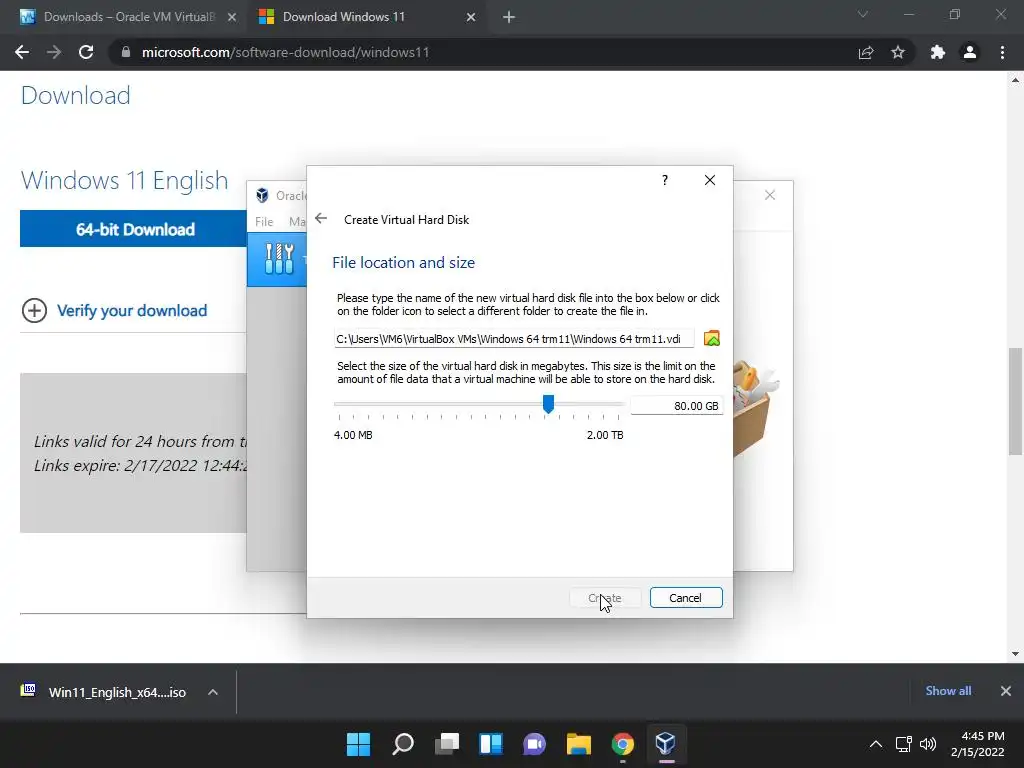Click the scrollbar up arrow
Image resolution: width=1024 pixels, height=768 pixels.
coord(1015,80)
